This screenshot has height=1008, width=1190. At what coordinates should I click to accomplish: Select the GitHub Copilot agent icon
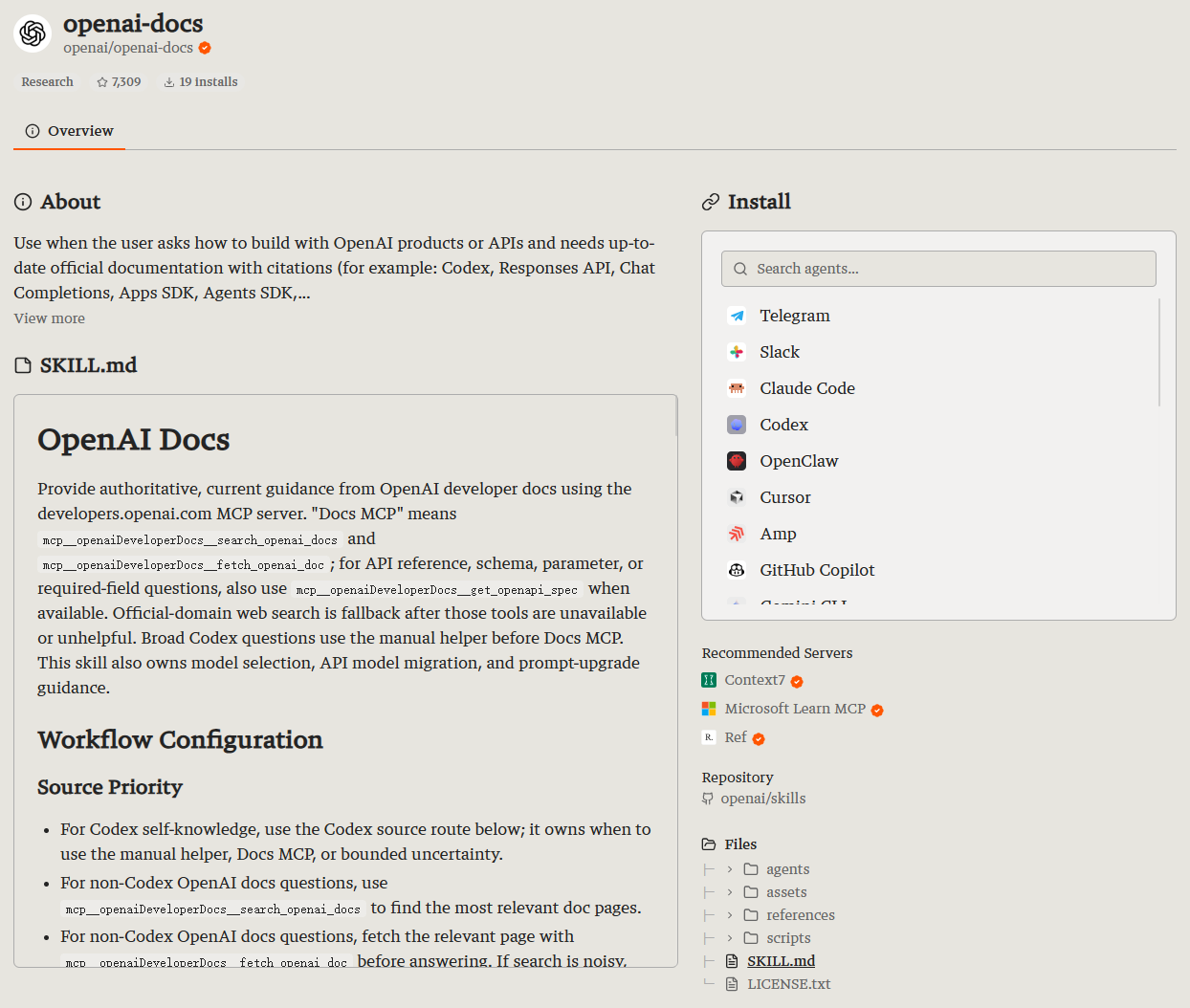coord(737,570)
